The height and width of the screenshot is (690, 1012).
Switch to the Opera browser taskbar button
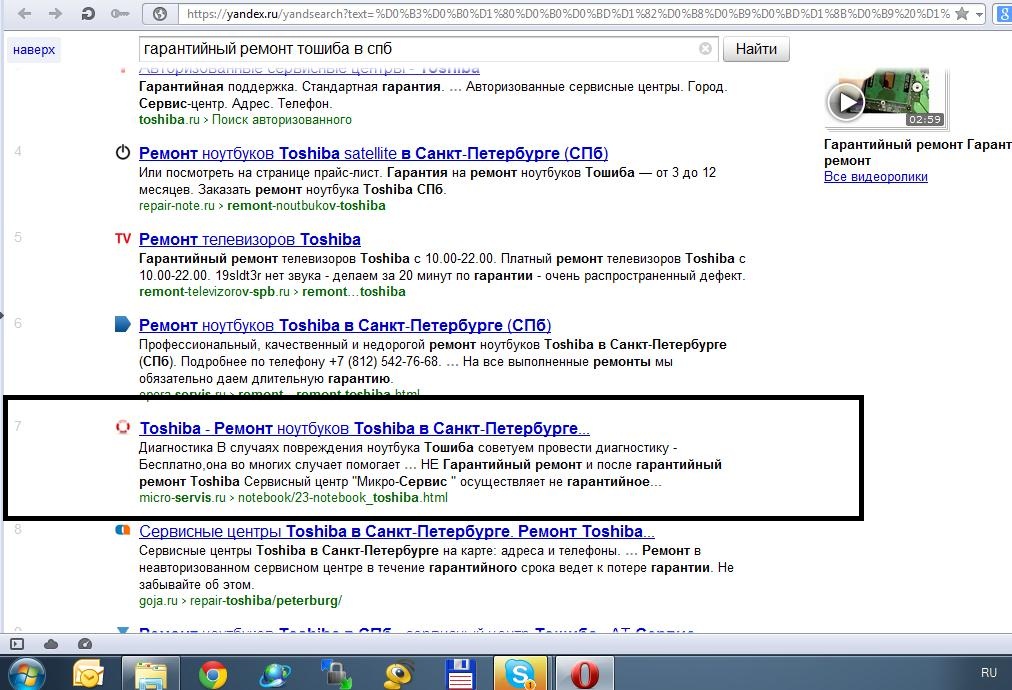coord(584,674)
